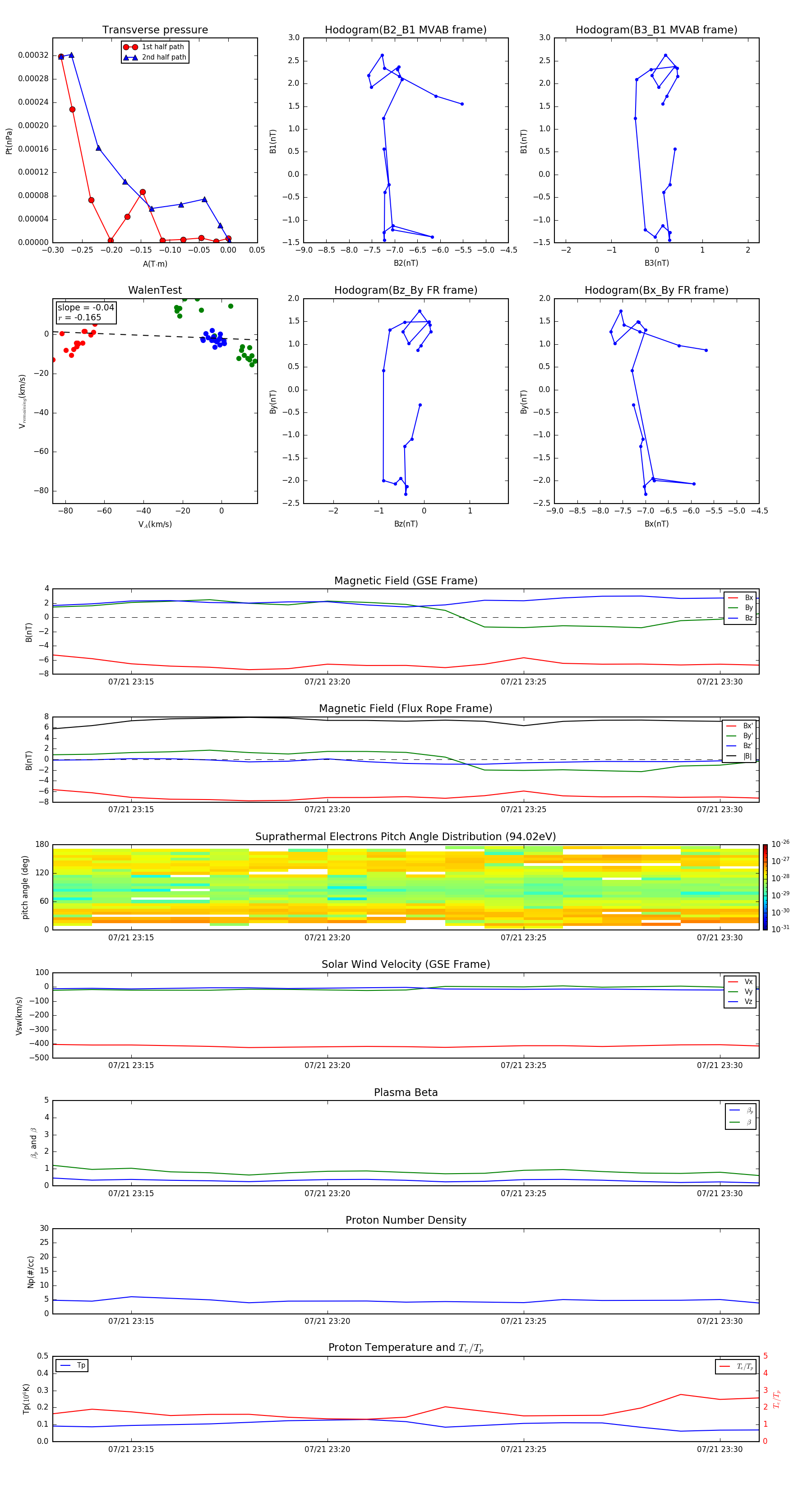The width and height of the screenshot is (812, 1489).
Task: Click '07/21 23:30' tick under Solar Wind Velocity
Action: (x=720, y=1065)
